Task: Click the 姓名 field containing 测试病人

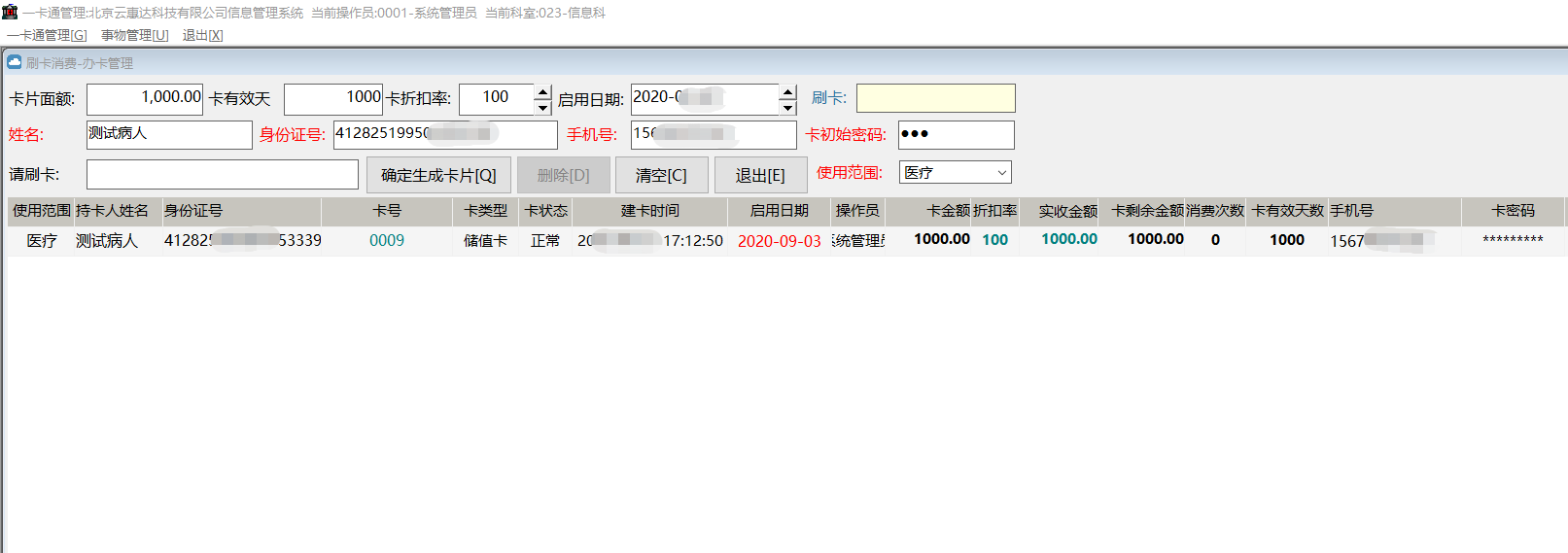Action: (x=169, y=134)
